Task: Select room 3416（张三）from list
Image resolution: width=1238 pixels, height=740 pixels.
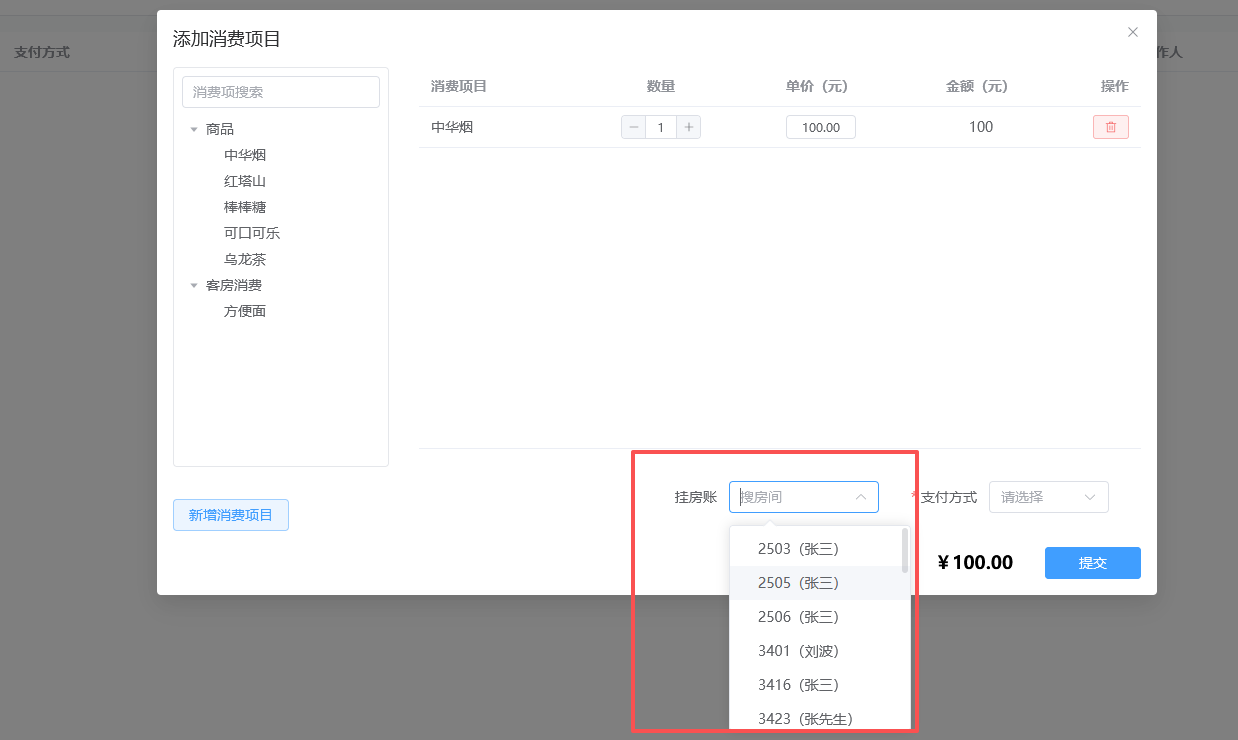Action: tap(820, 685)
